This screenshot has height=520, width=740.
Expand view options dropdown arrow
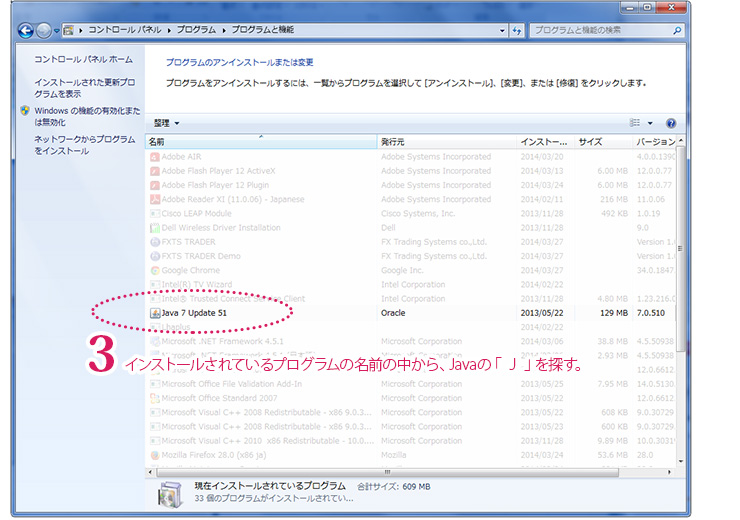(x=650, y=123)
